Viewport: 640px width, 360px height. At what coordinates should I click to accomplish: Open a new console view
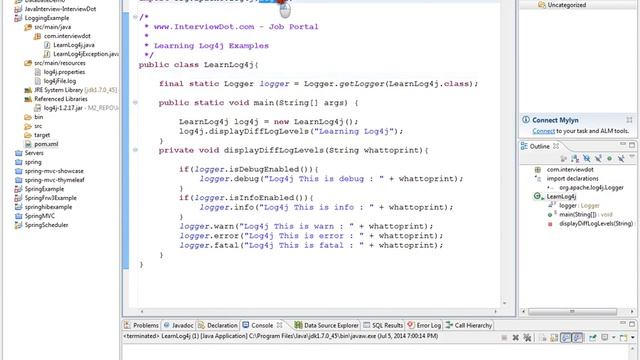coord(624,338)
